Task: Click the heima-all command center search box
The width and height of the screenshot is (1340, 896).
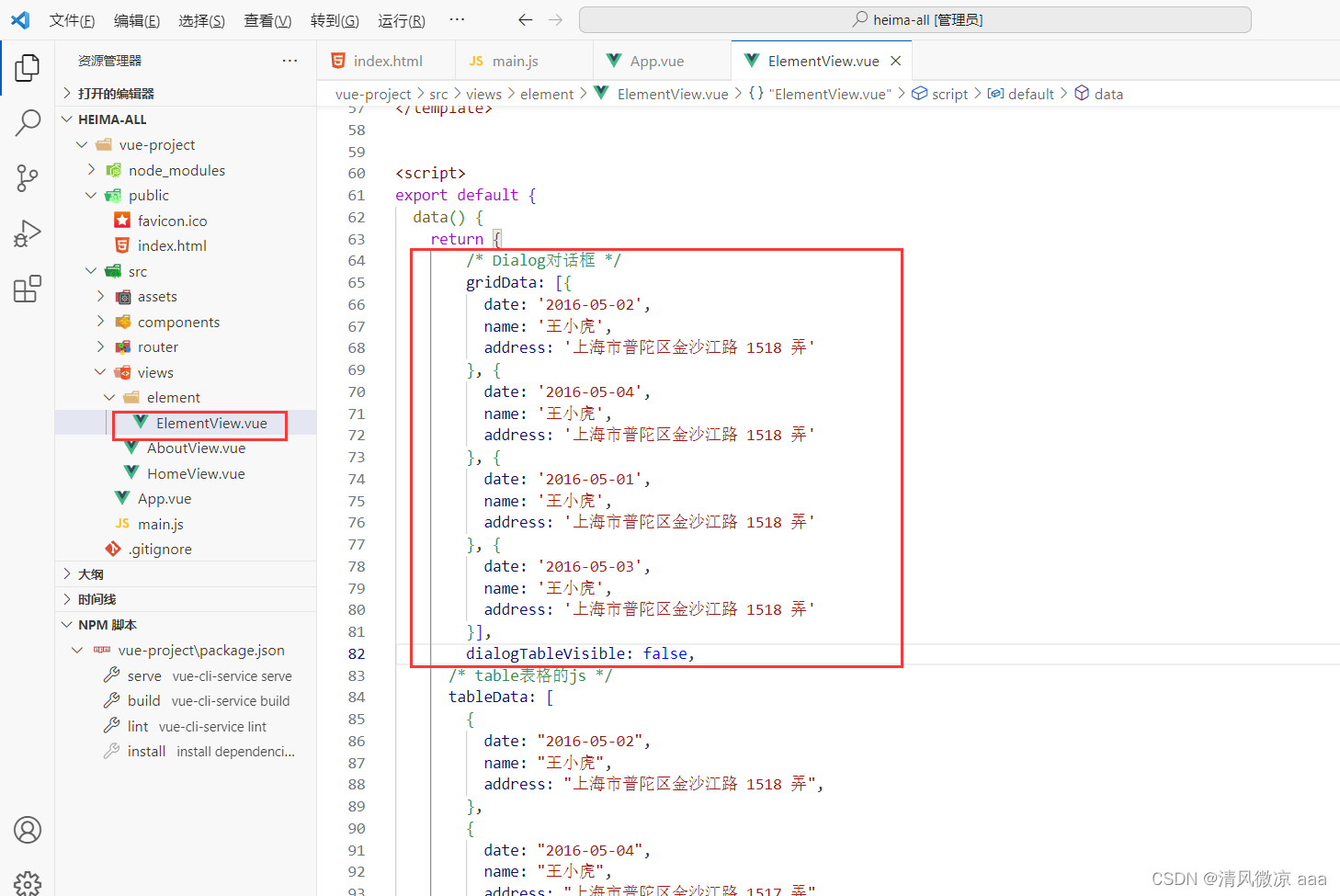Action: (915, 19)
